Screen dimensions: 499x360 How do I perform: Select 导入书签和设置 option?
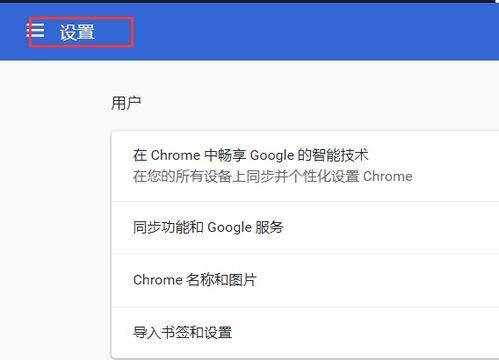305,332
